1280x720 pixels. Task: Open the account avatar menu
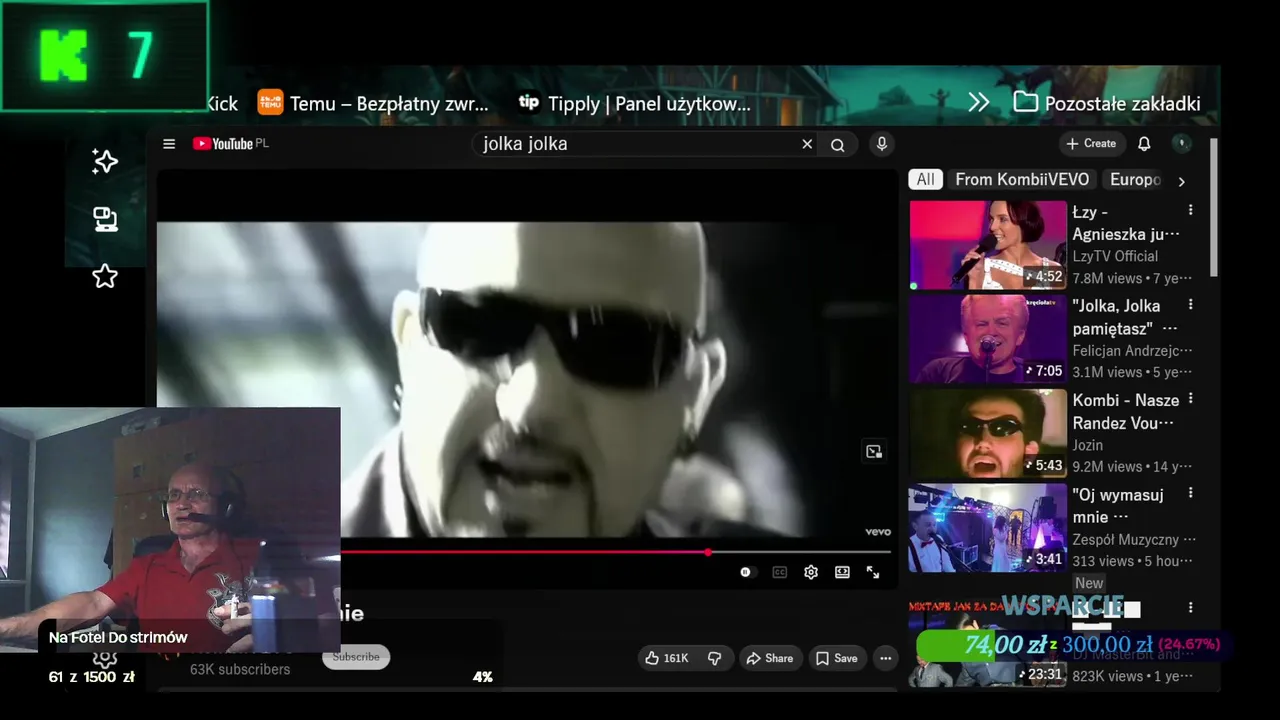click(x=1182, y=144)
